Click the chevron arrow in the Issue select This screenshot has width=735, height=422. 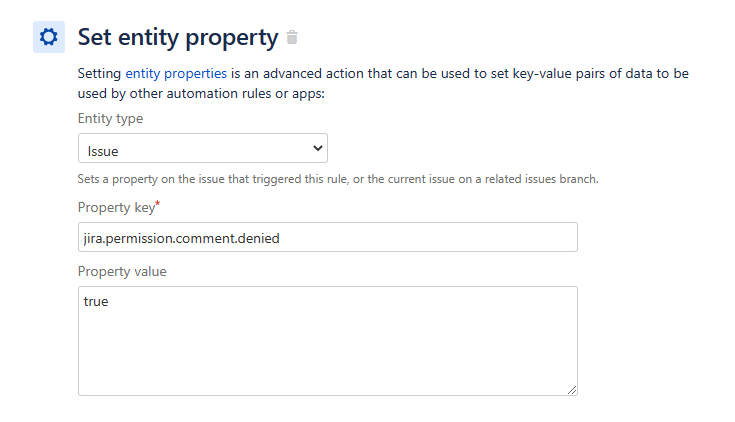(317, 148)
